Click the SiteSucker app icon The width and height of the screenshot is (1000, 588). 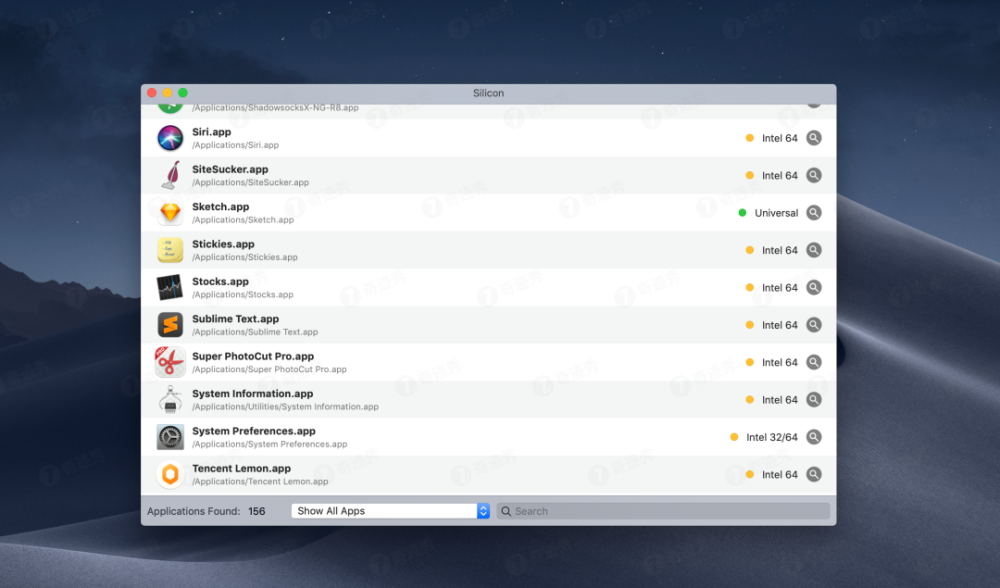tap(170, 175)
